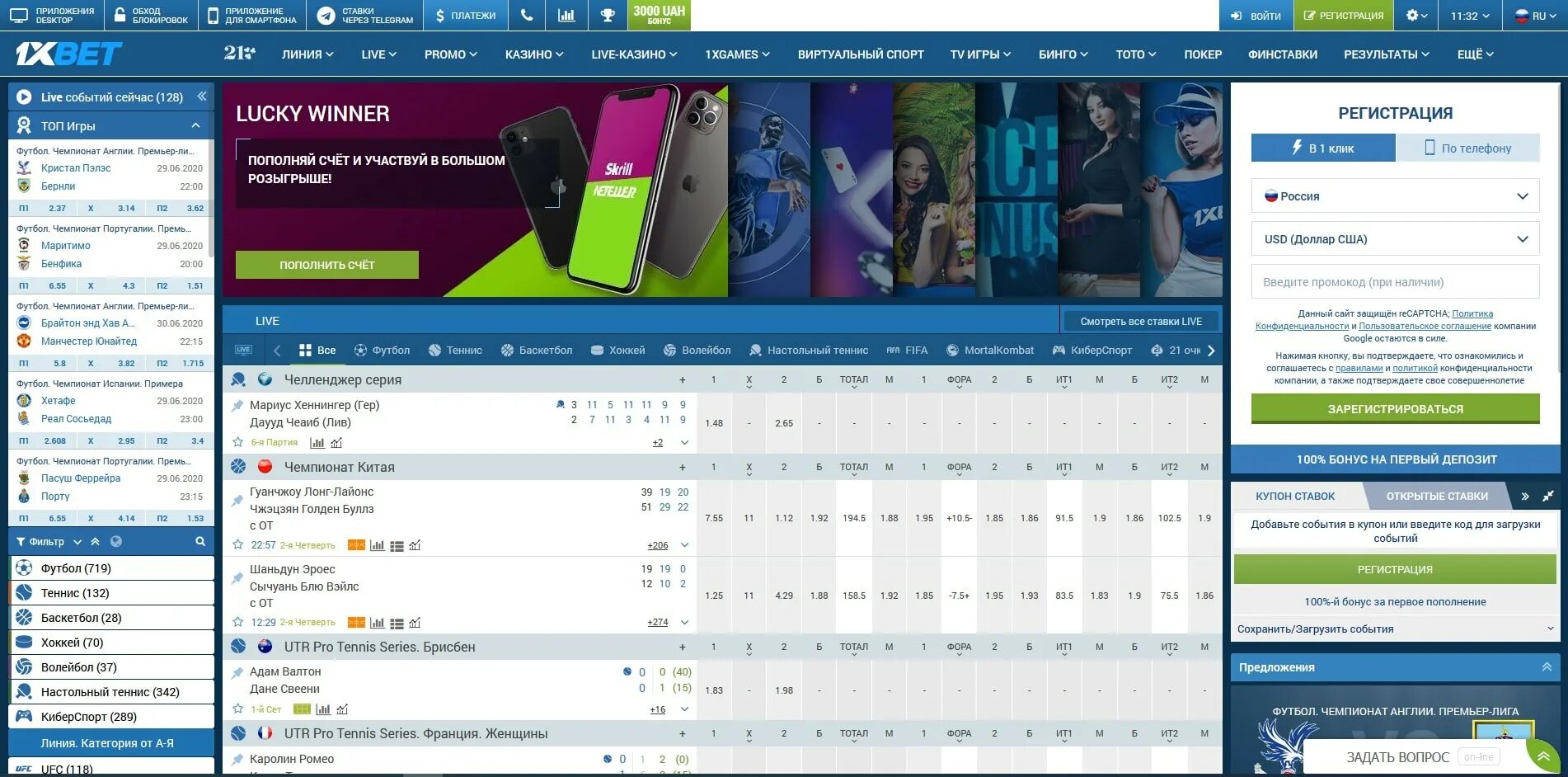Screen dimensions: 1568x777
Task: Click Смотреть все ставки LIVE button
Action: coord(1141,321)
